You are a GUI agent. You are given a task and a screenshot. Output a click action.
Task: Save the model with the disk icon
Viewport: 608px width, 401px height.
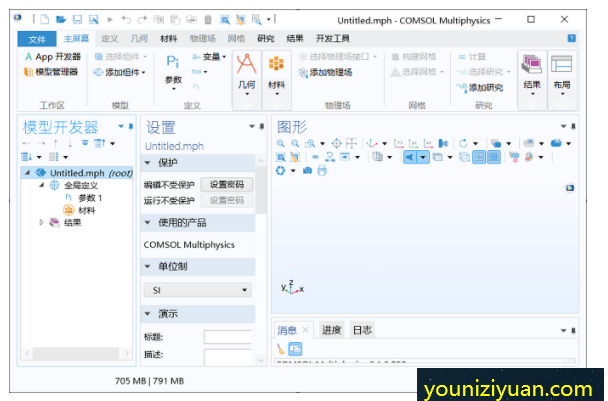coord(78,19)
